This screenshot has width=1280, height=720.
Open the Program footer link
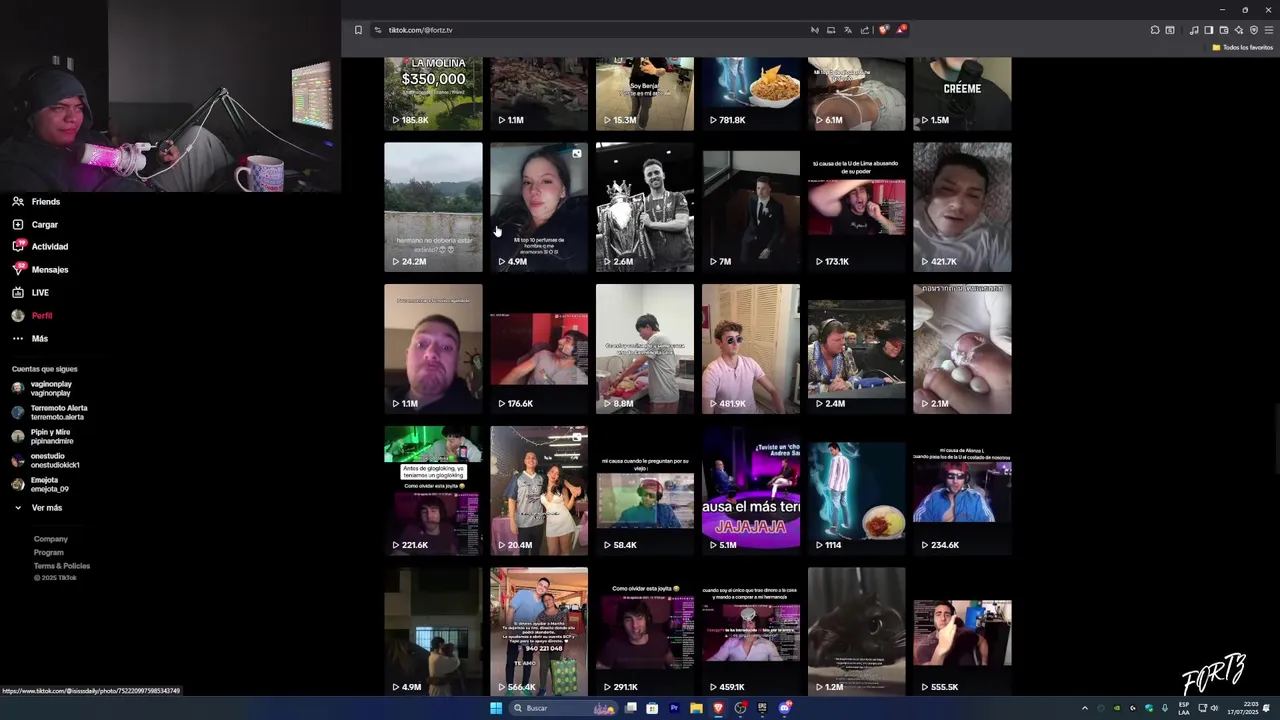pyautogui.click(x=49, y=553)
